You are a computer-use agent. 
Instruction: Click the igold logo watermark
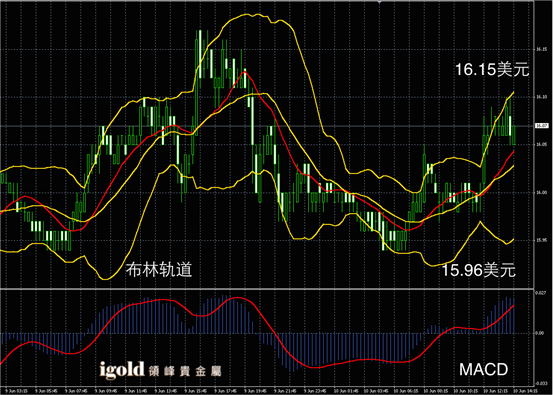pyautogui.click(x=122, y=370)
